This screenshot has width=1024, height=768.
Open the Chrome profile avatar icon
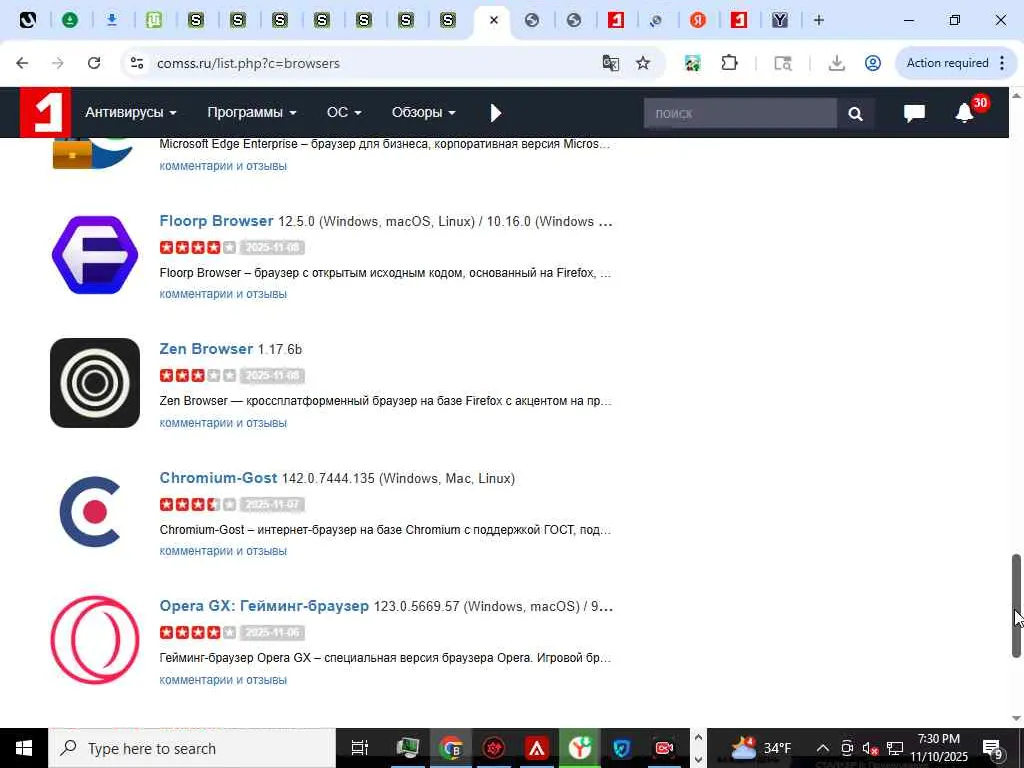[872, 63]
